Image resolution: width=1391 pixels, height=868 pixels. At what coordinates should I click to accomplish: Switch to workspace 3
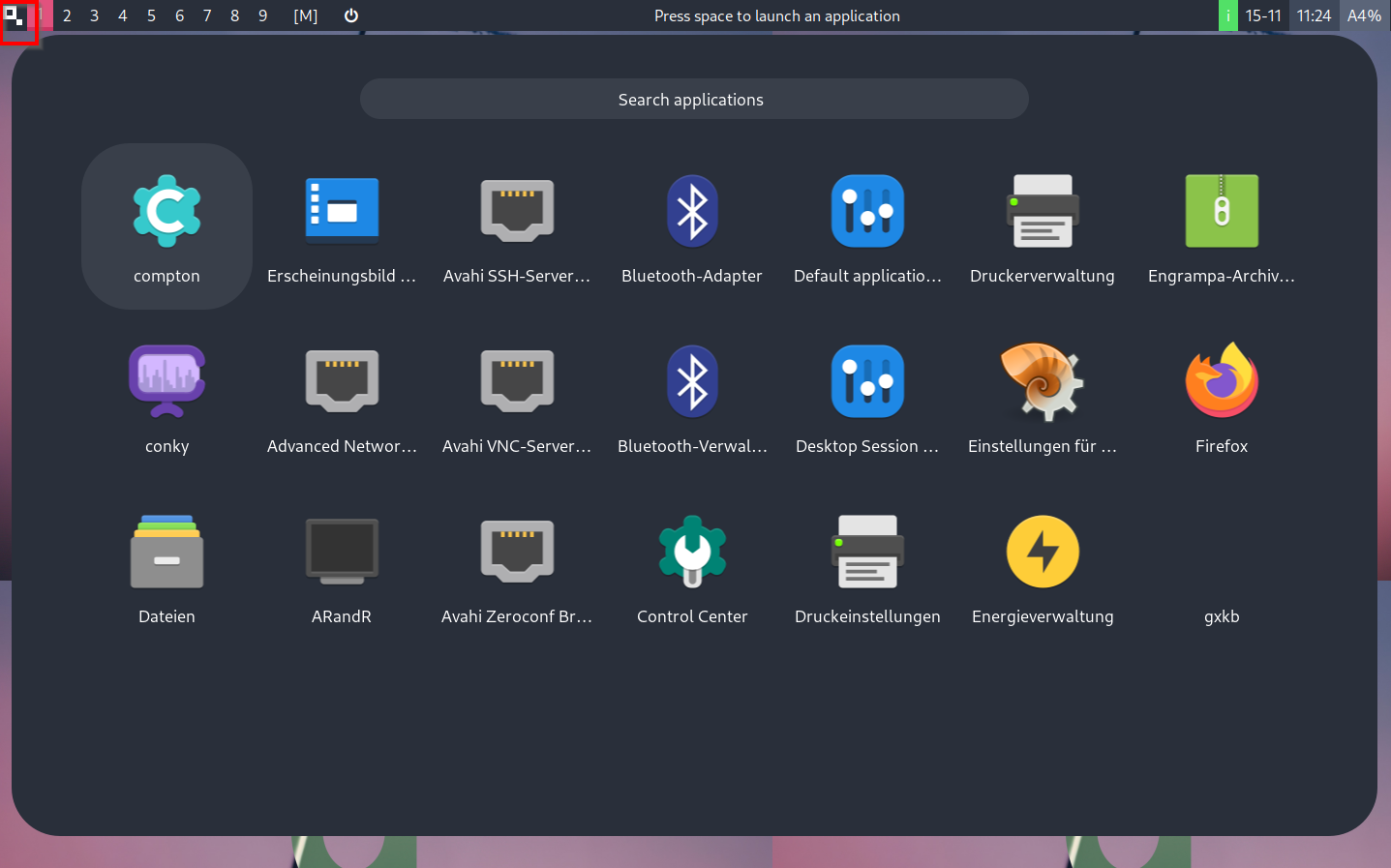tap(94, 15)
